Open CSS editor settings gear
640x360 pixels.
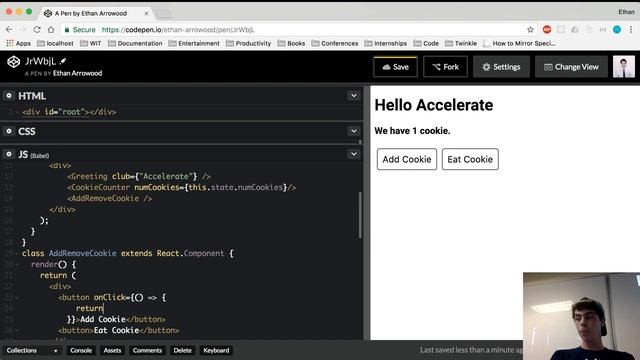(9, 131)
